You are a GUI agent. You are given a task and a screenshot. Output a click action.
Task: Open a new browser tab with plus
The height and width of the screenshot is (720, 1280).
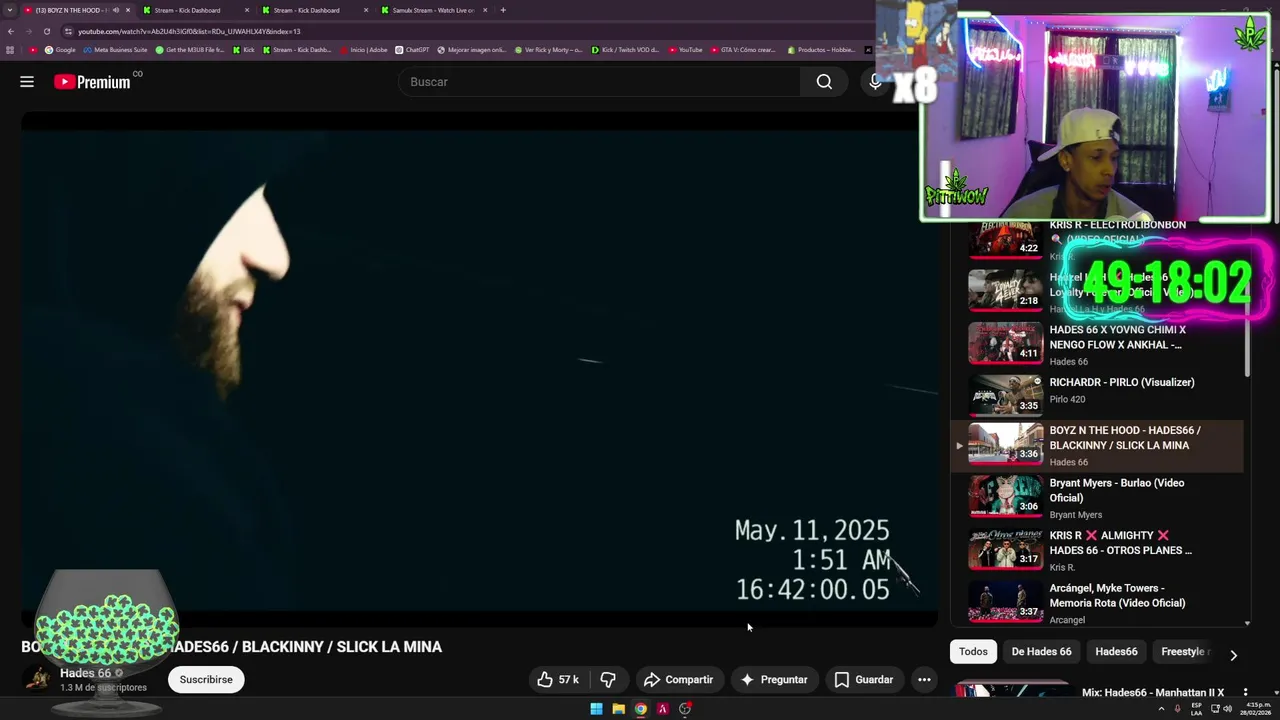503,10
